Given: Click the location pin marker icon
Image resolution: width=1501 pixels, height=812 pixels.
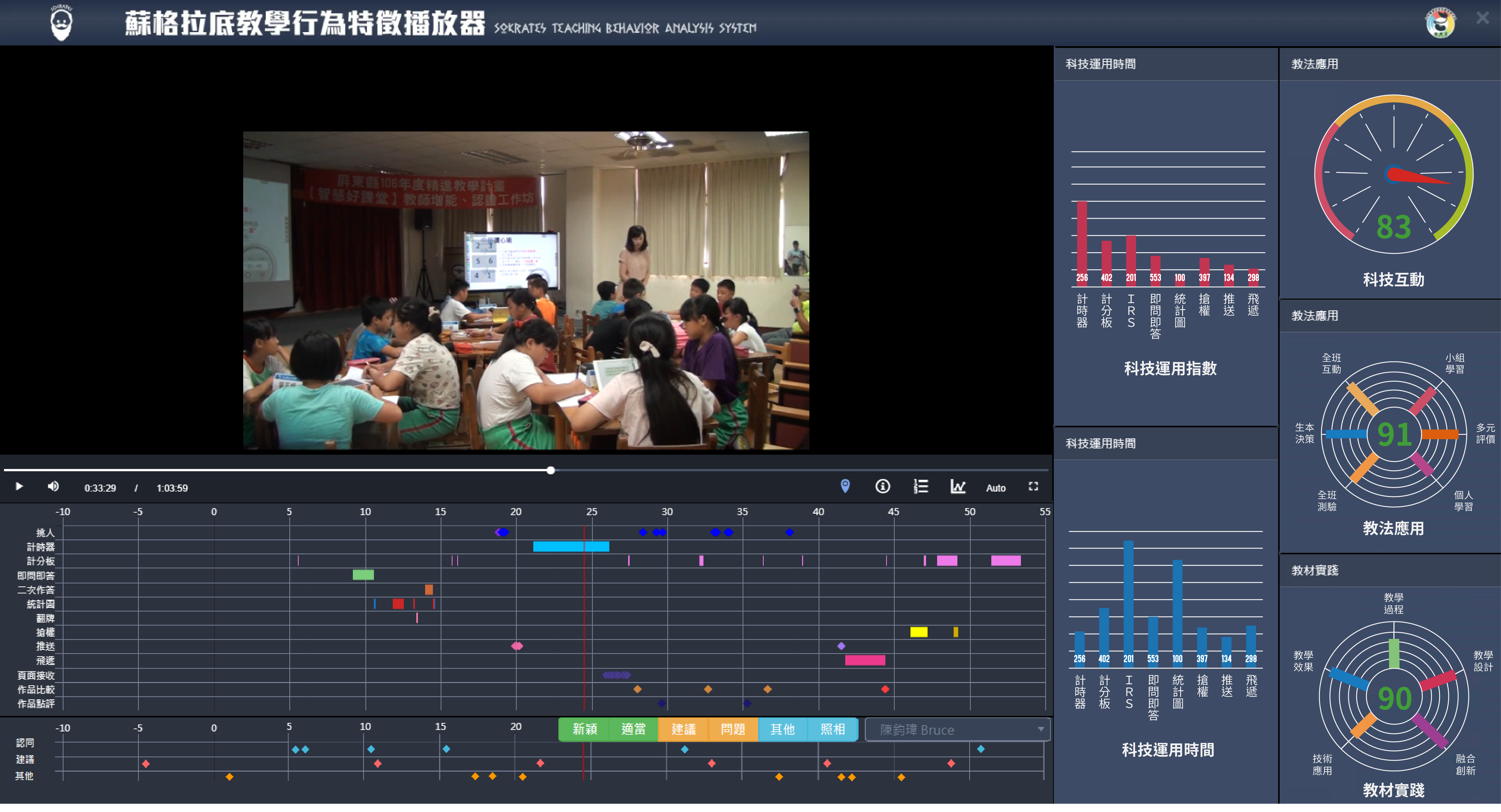Looking at the screenshot, I should tap(845, 486).
